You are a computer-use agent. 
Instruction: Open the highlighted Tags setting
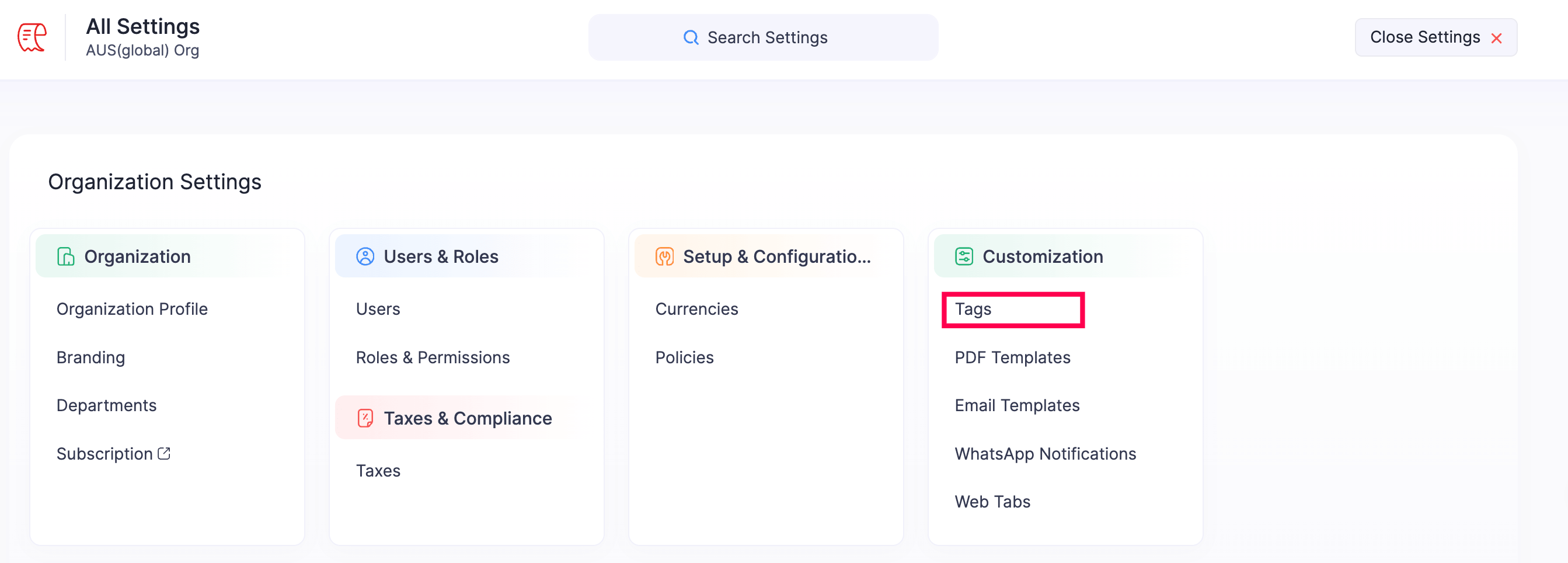click(973, 309)
